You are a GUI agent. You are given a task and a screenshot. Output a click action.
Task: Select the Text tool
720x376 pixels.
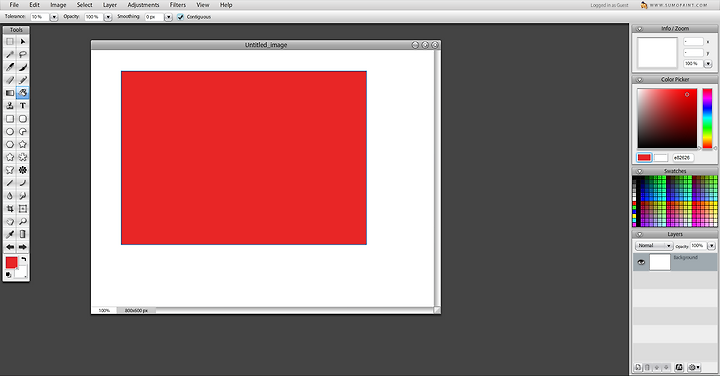22,106
